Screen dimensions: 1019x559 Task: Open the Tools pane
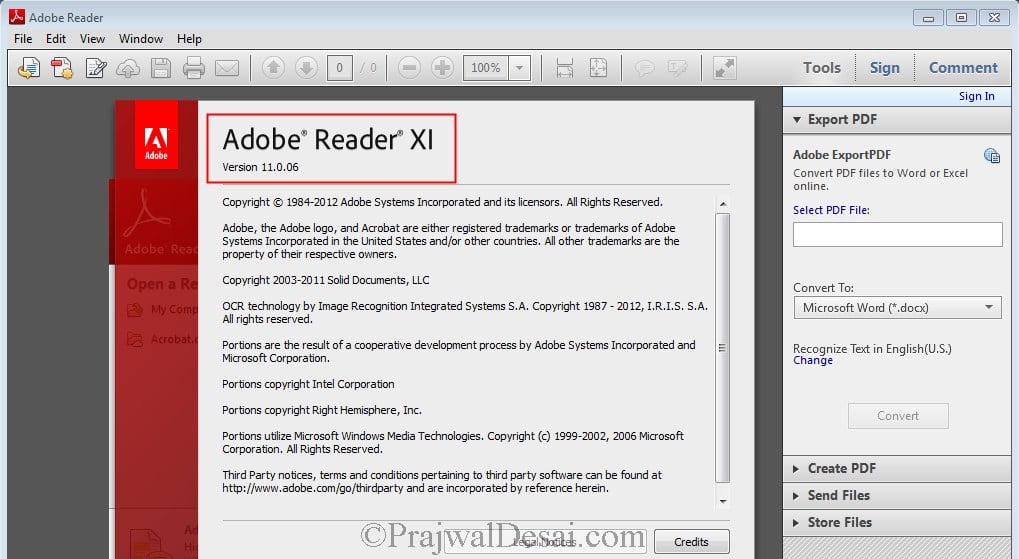pyautogui.click(x=821, y=68)
